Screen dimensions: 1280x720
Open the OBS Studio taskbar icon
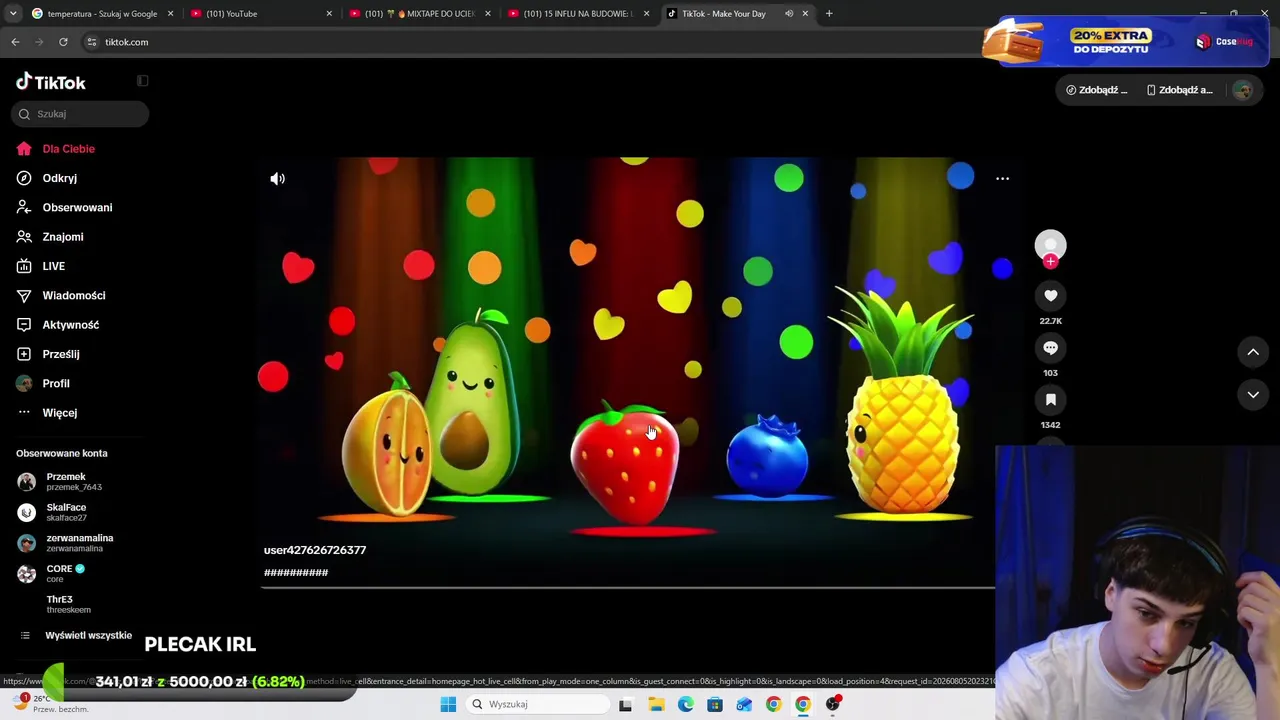[832, 705]
